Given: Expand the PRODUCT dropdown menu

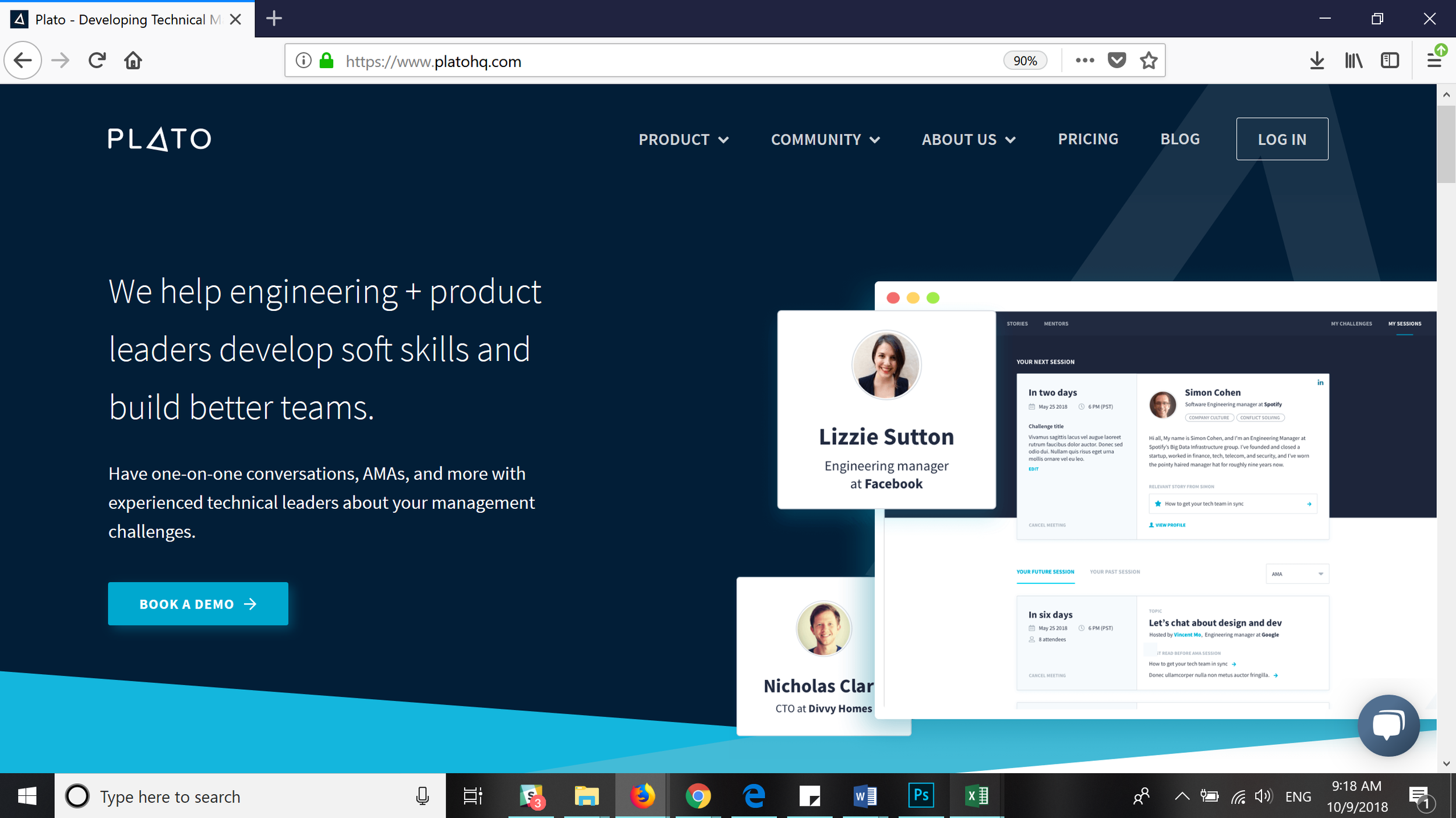Looking at the screenshot, I should (x=683, y=140).
